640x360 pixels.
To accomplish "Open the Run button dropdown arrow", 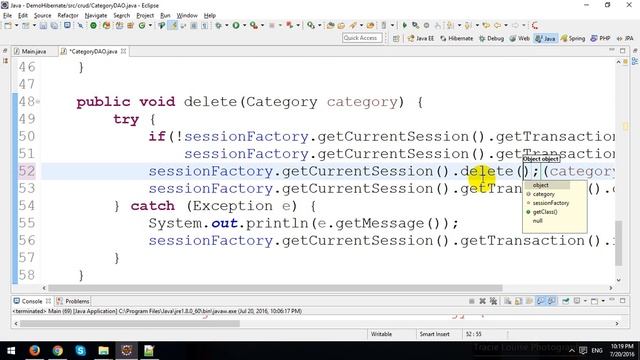I will (x=244, y=26).
